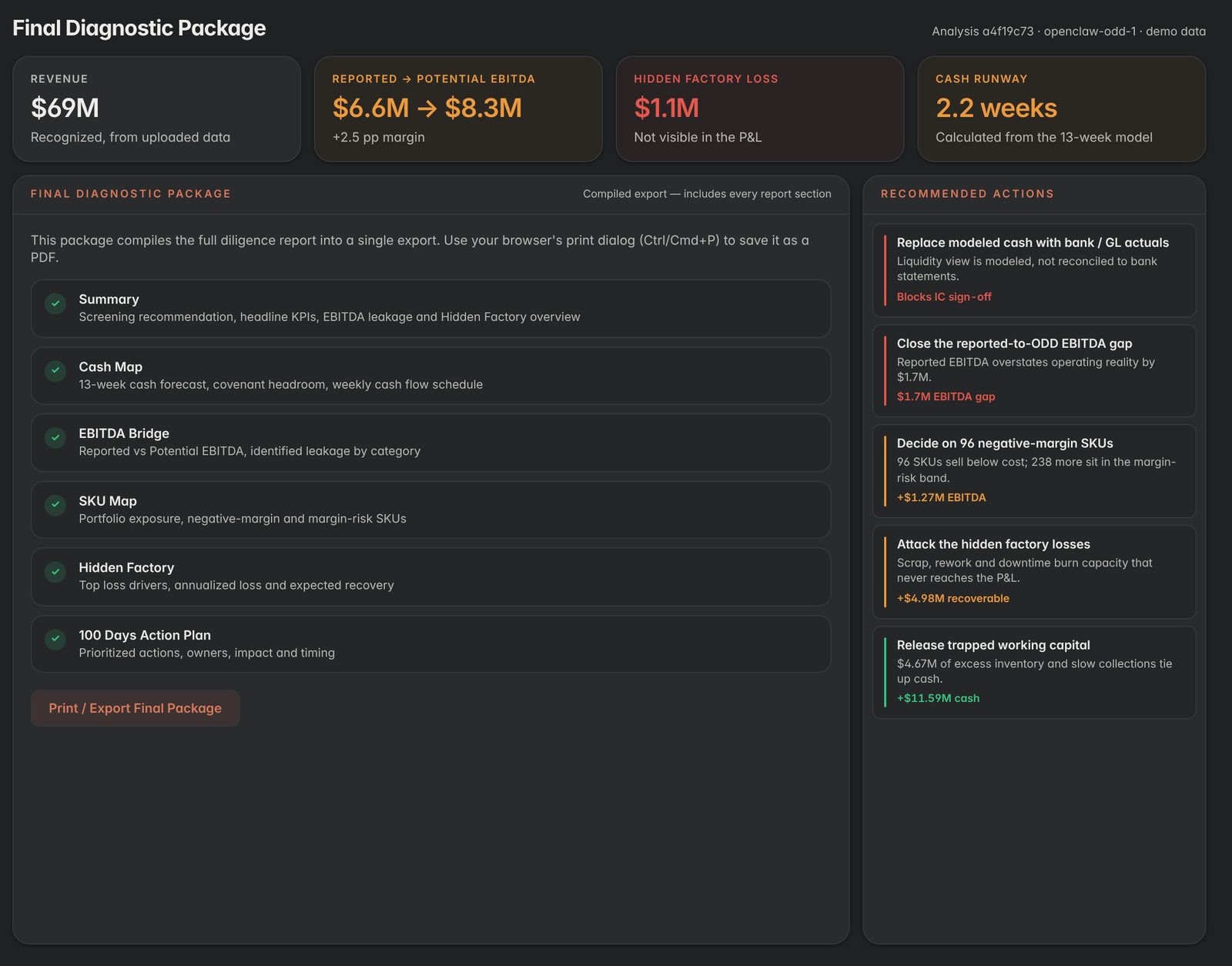Click the $1.1M hidden factory loss value
Viewport: 1232px width, 966px height.
tap(667, 108)
